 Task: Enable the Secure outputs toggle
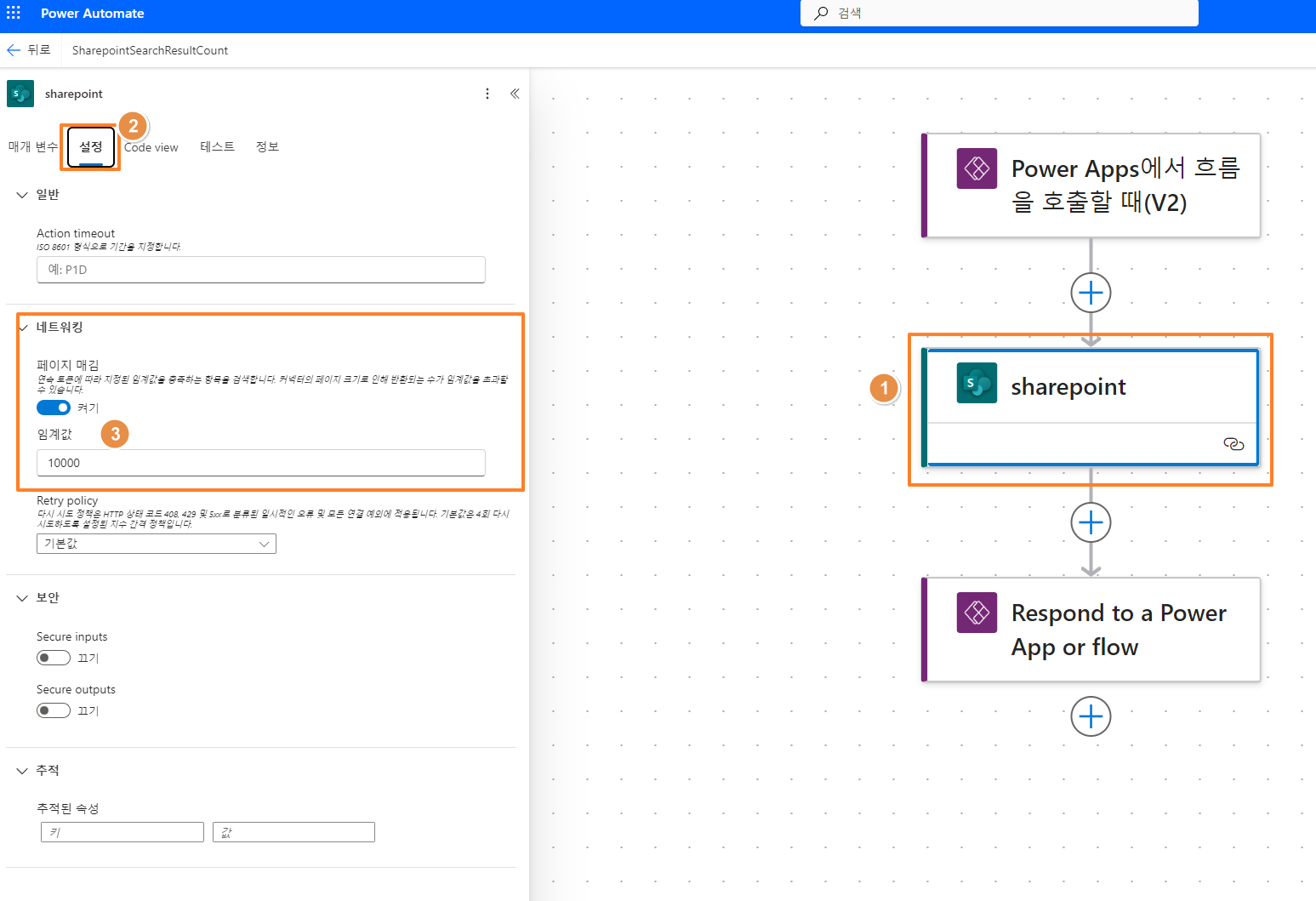tap(54, 710)
